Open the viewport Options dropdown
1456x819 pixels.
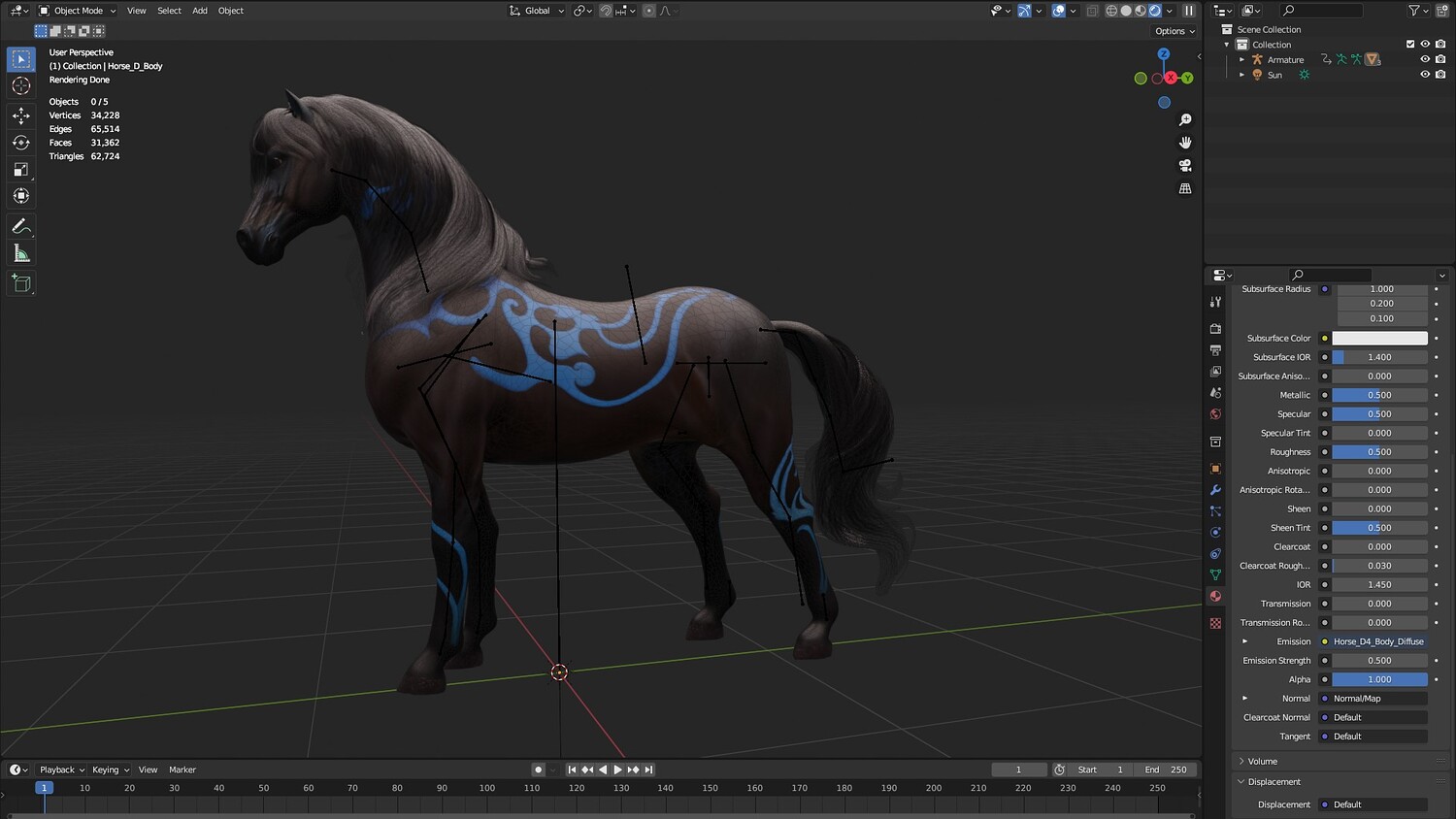pos(1175,31)
